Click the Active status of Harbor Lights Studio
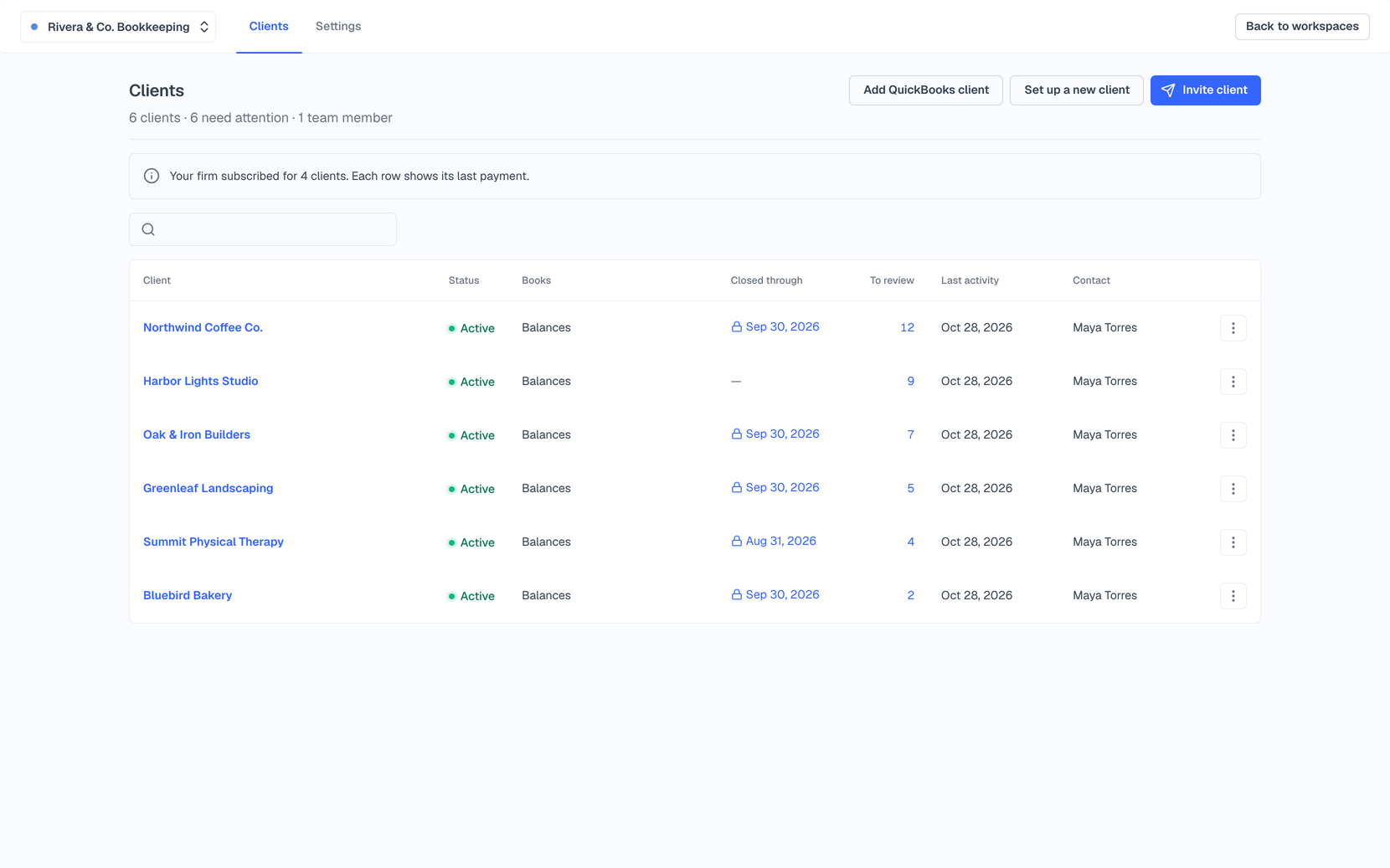 [x=471, y=382]
